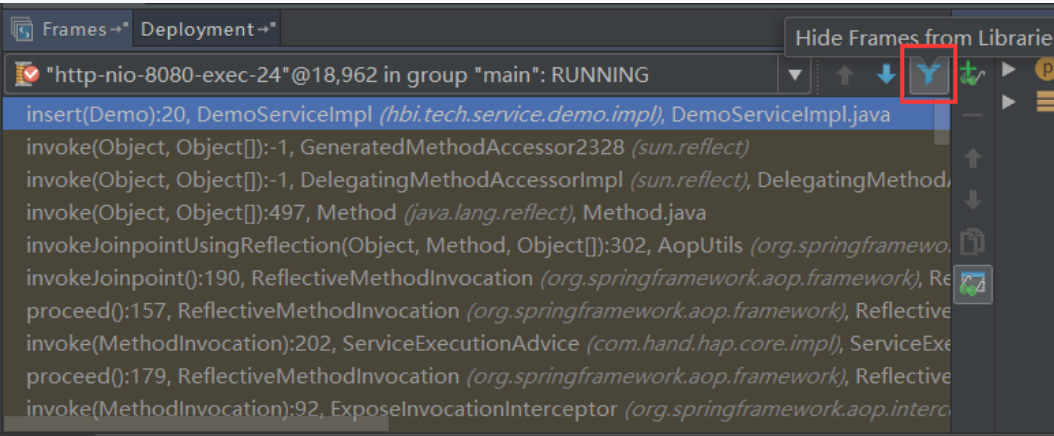
Task: Click the Remove Watch minus icon
Action: (x=972, y=115)
